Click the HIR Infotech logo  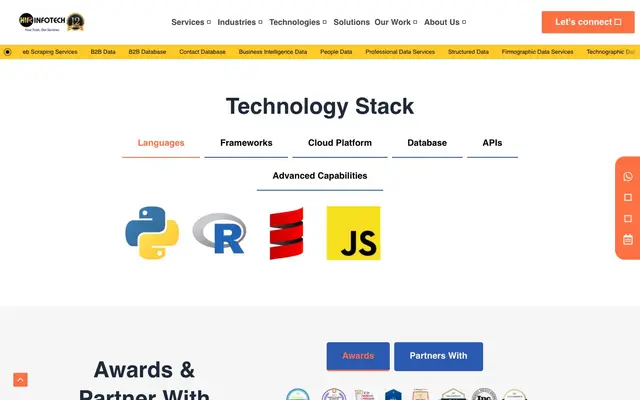(x=42, y=22)
